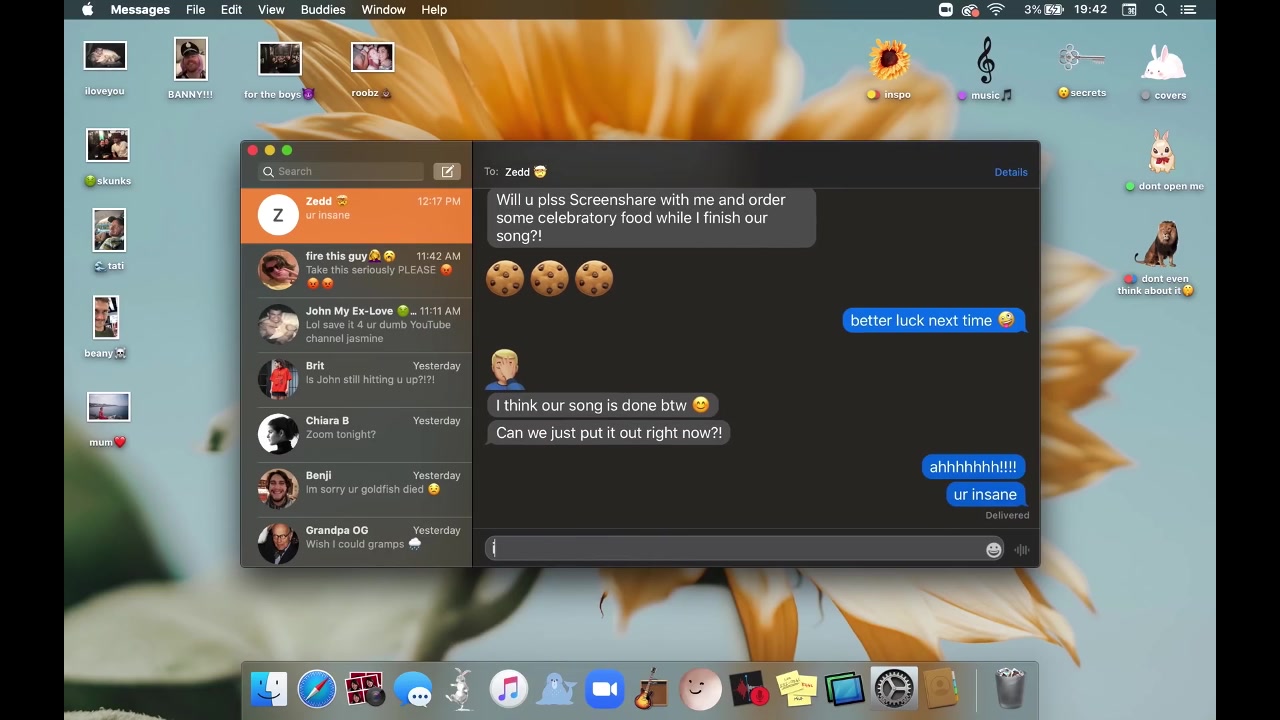Screen dimensions: 1280x720
Task: Click the Messages icon in the dock
Action: 413,689
